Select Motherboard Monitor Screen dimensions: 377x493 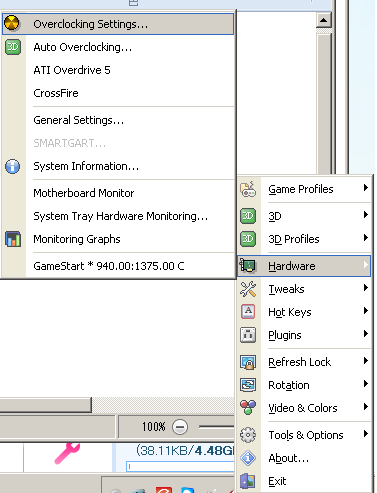[118, 193]
